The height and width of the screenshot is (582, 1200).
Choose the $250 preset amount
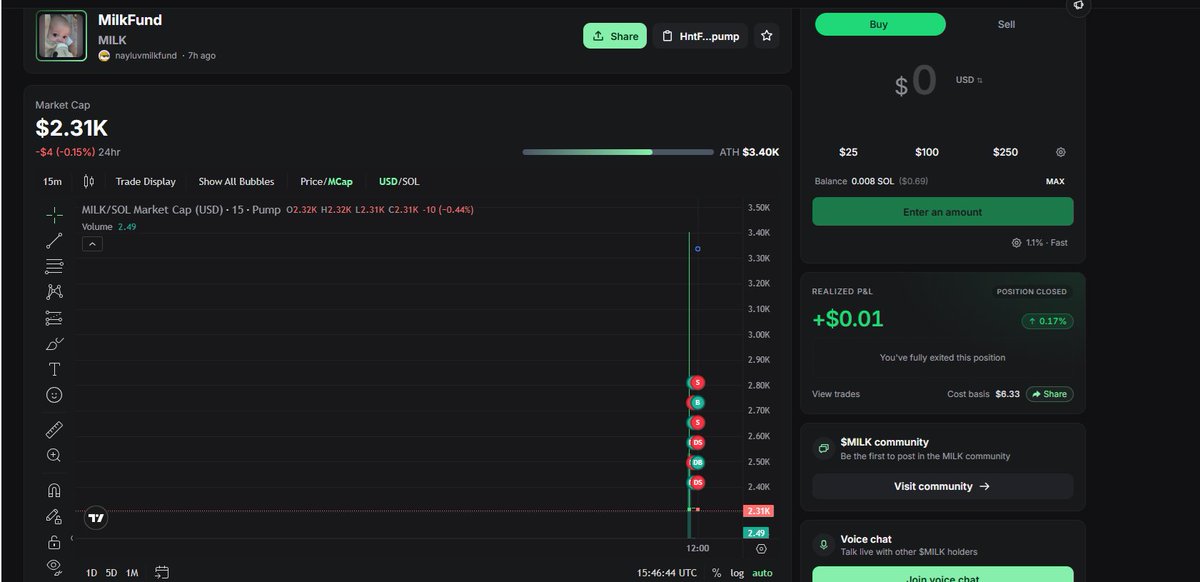pyautogui.click(x=1005, y=152)
